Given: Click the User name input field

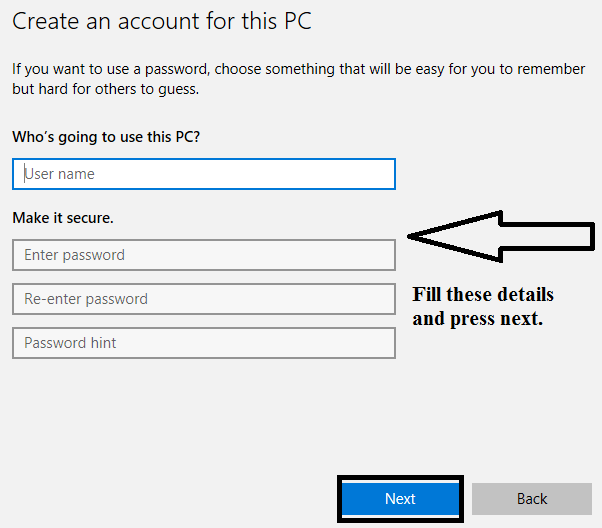Looking at the screenshot, I should point(204,174).
